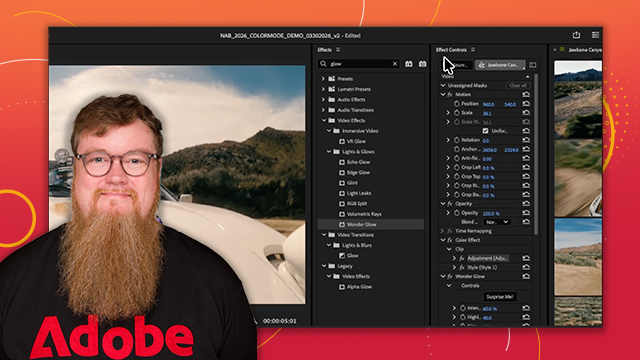Toggle animation stopwatch for Opacity value
This screenshot has width=640, height=360.
pyautogui.click(x=457, y=213)
